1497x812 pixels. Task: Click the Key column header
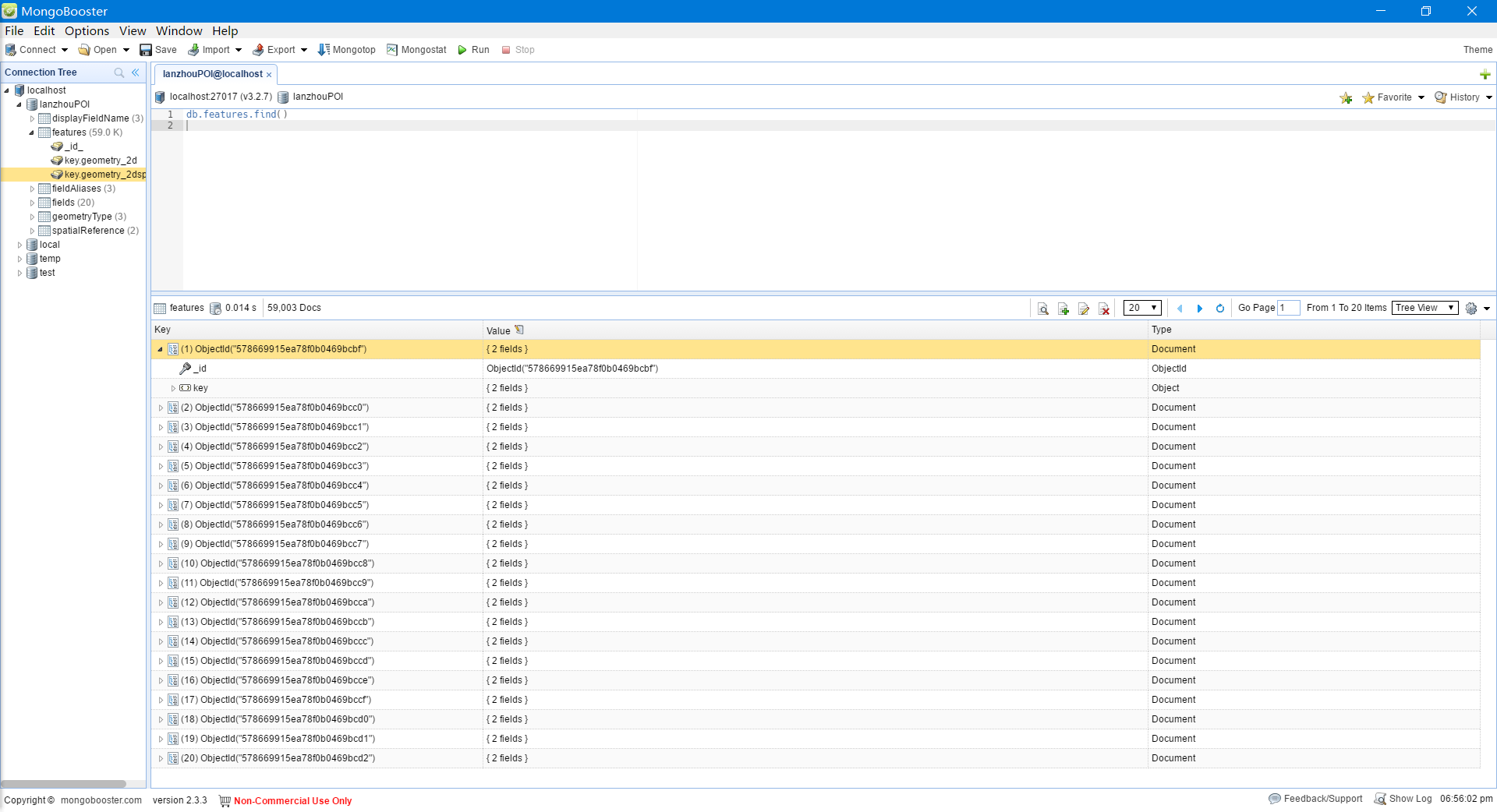coord(317,330)
